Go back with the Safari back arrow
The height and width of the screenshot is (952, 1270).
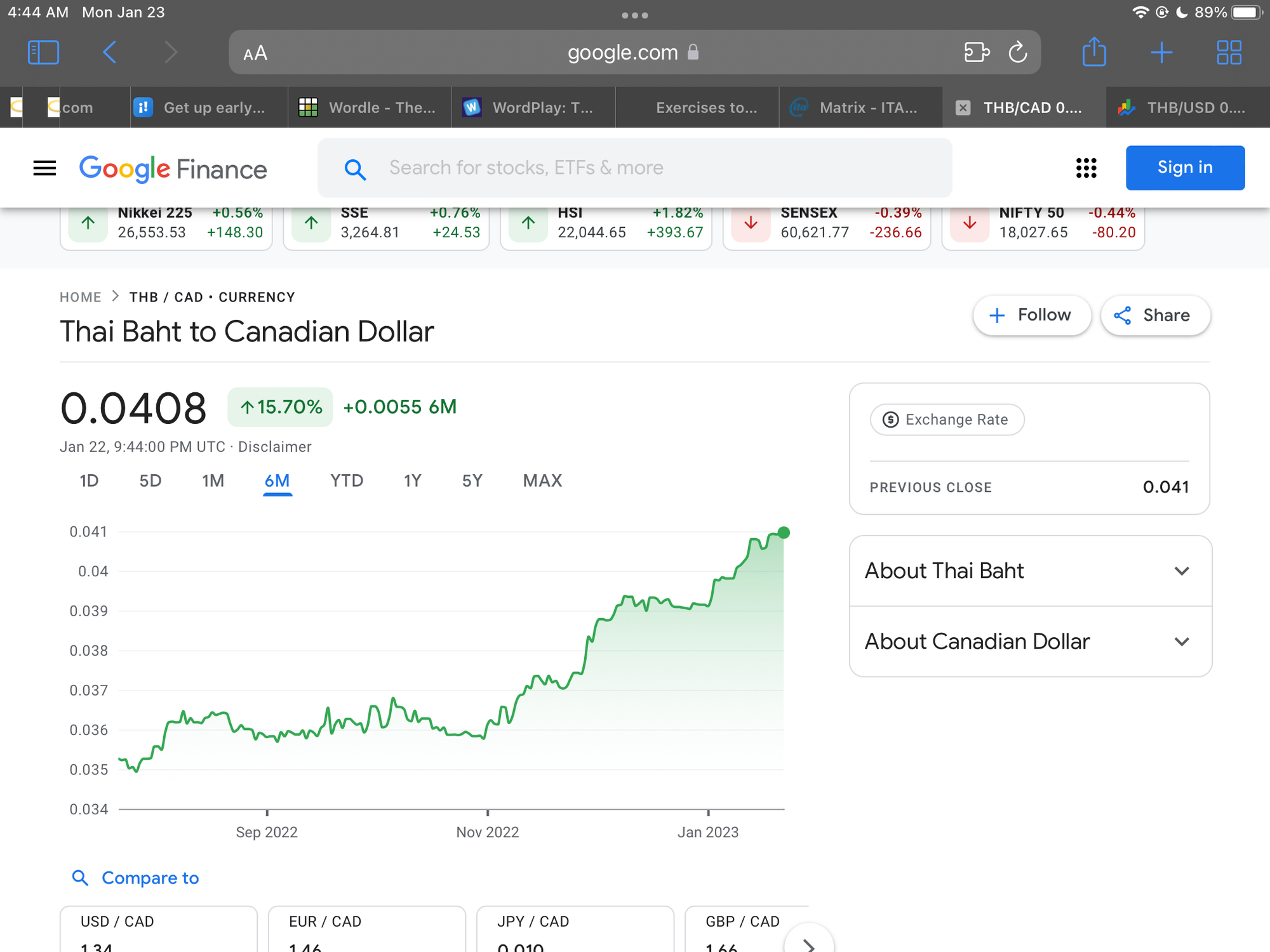(109, 52)
